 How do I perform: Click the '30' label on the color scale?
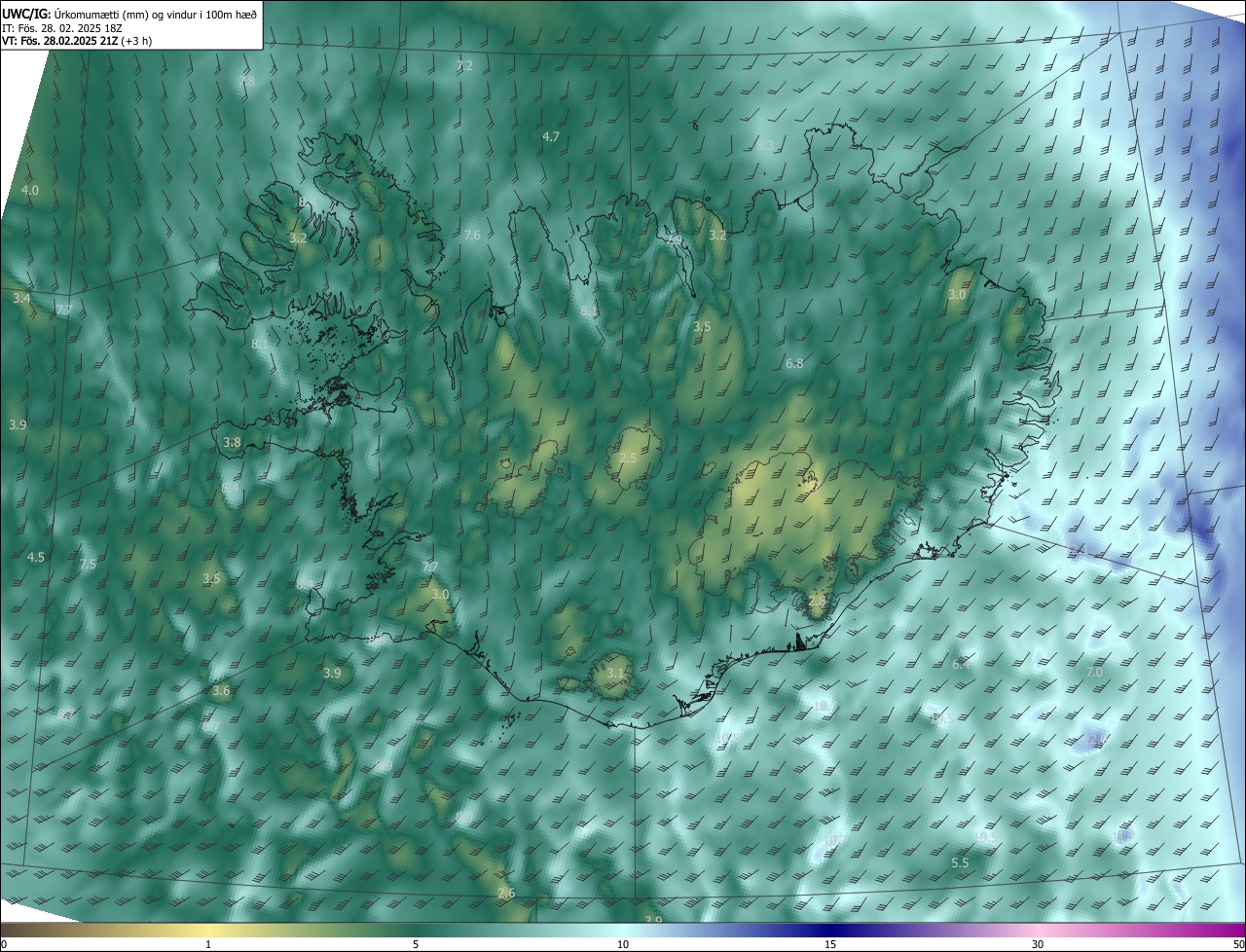tap(1038, 944)
